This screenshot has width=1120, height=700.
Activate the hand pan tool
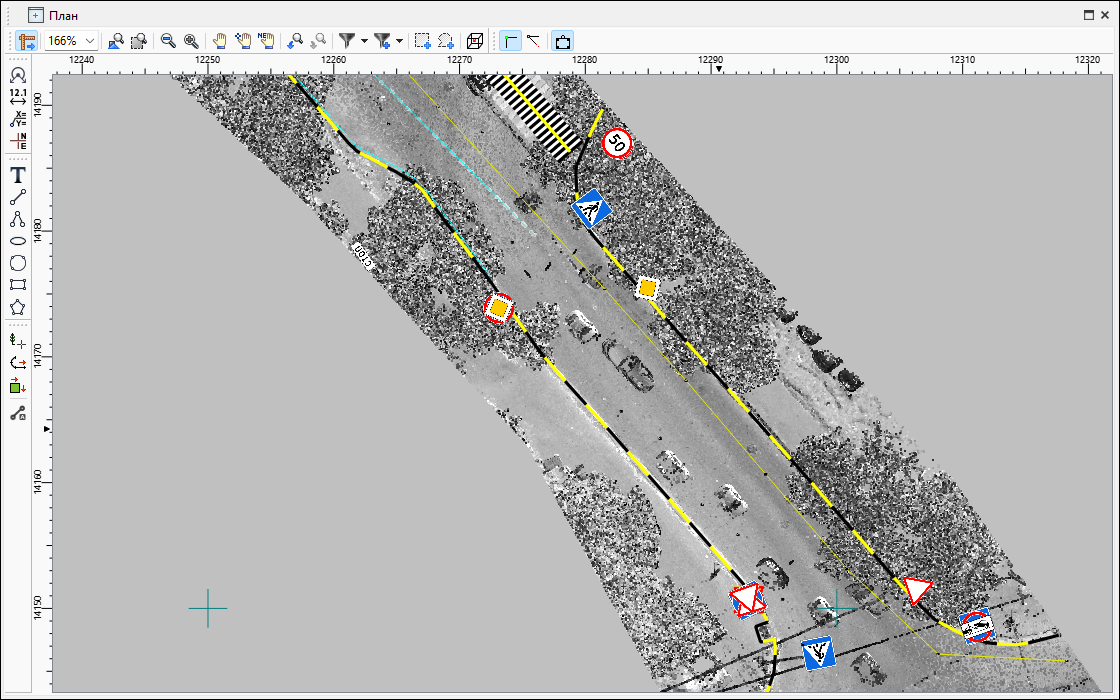pyautogui.click(x=219, y=41)
